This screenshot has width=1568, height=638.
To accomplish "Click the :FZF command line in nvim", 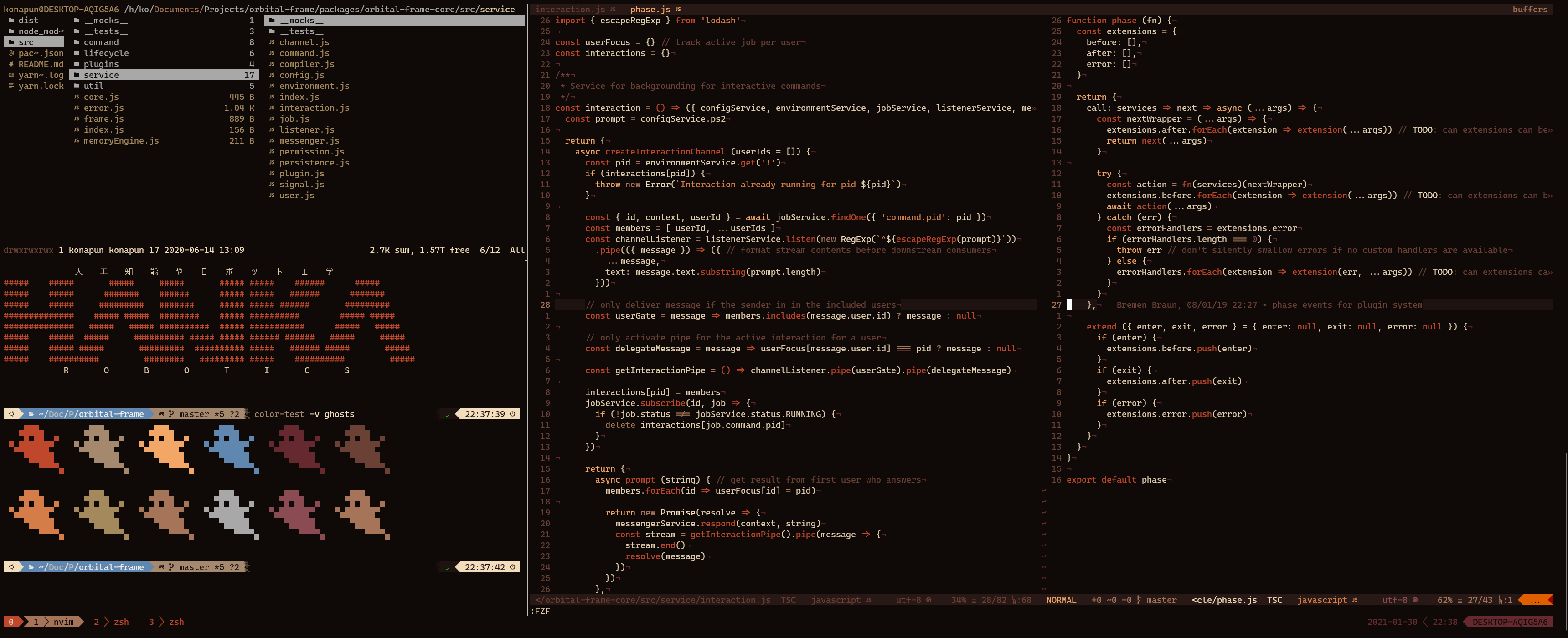I will (541, 611).
